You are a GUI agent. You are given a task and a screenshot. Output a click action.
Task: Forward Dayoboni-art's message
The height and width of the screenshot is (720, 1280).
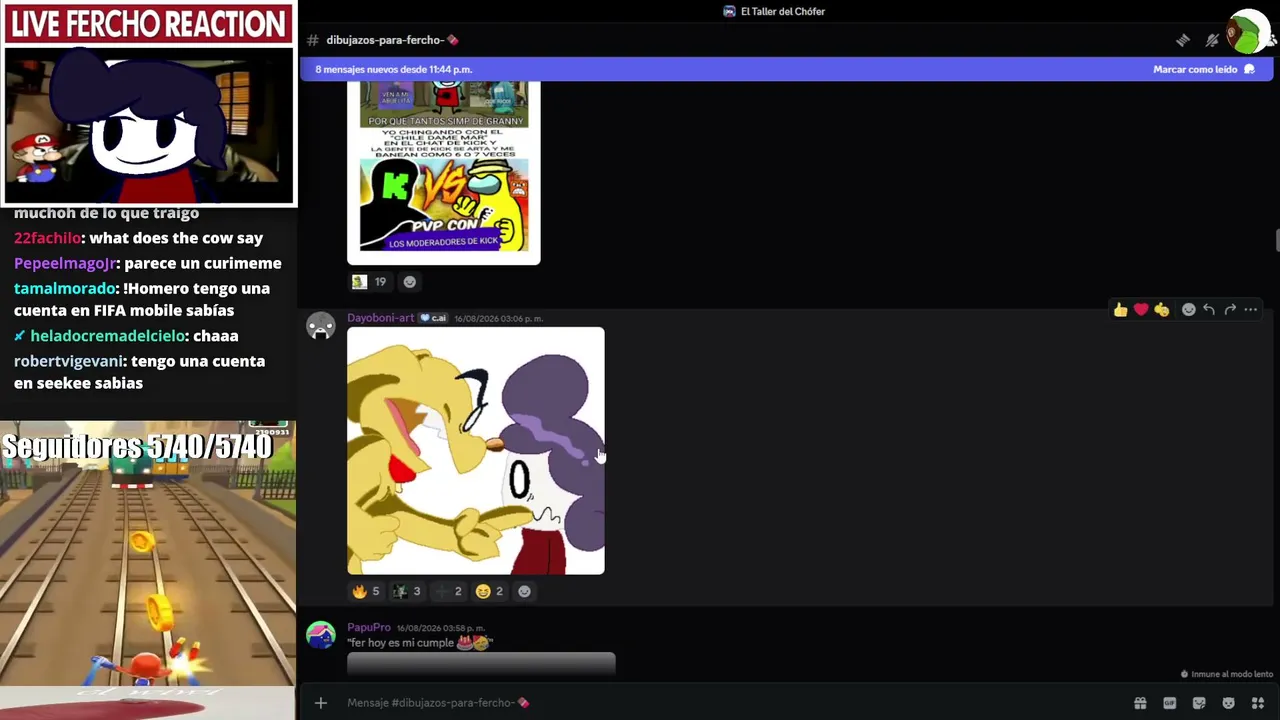pyautogui.click(x=1230, y=310)
